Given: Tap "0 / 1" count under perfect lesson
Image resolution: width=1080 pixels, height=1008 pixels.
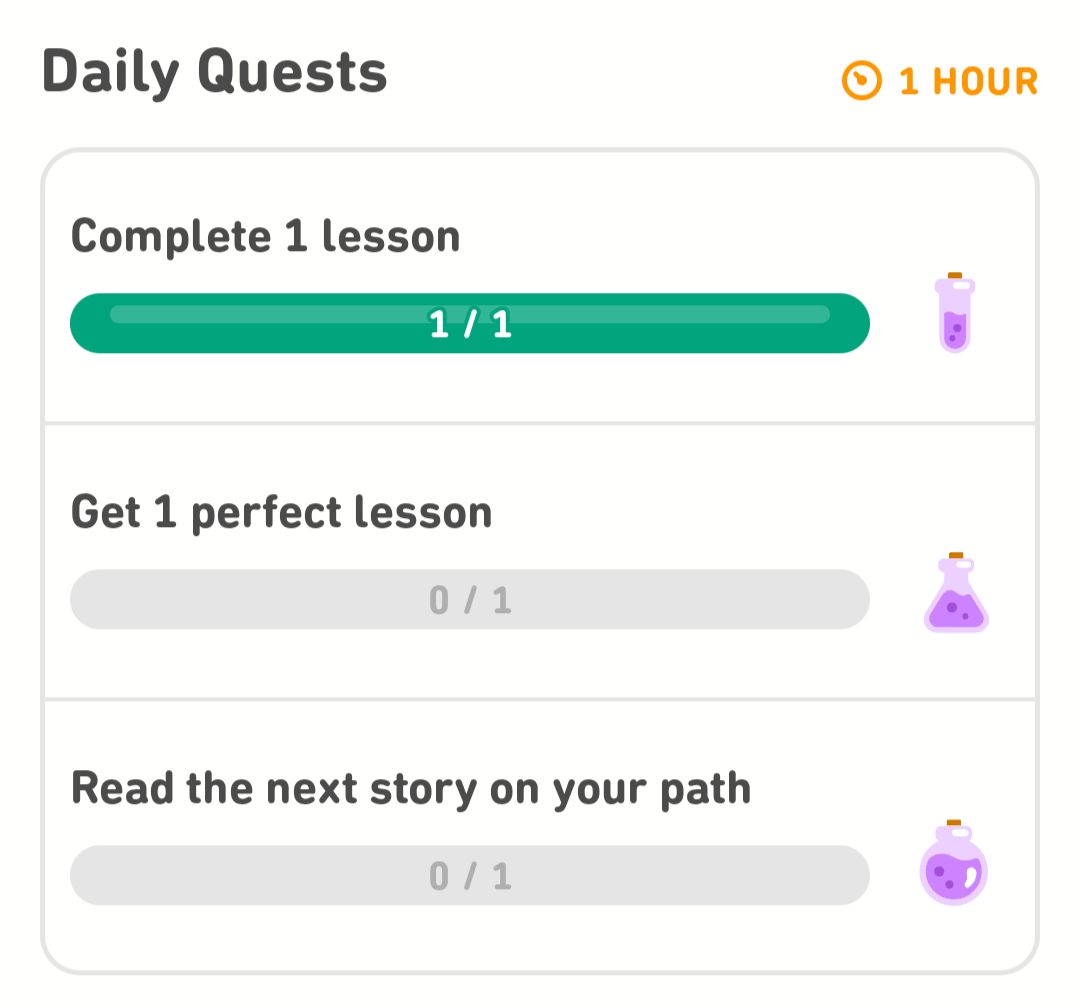Looking at the screenshot, I should pos(470,600).
